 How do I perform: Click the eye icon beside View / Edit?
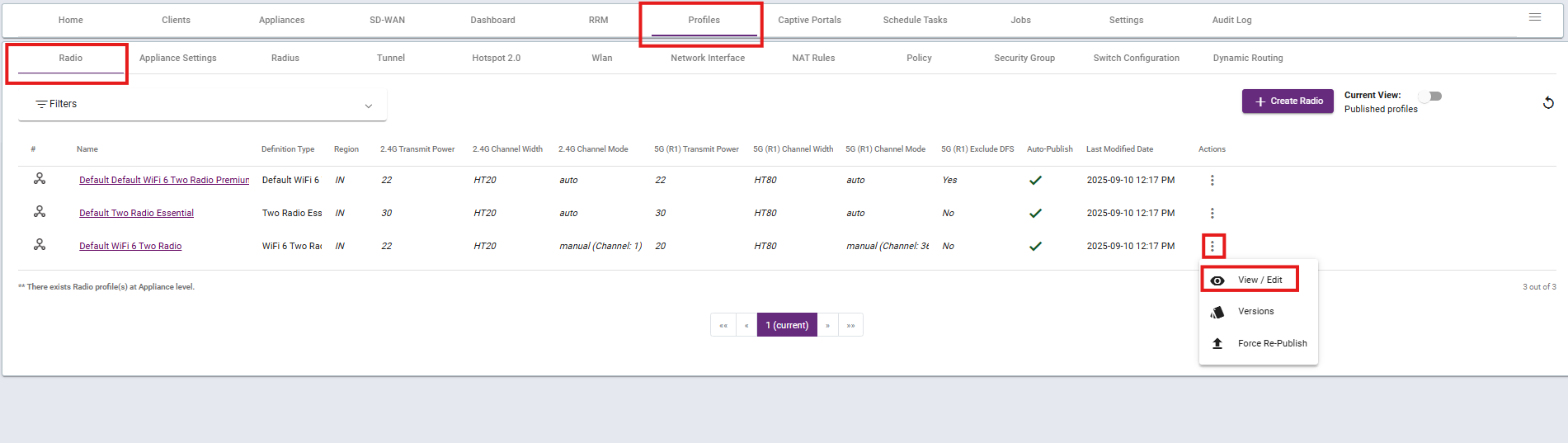tap(1217, 280)
